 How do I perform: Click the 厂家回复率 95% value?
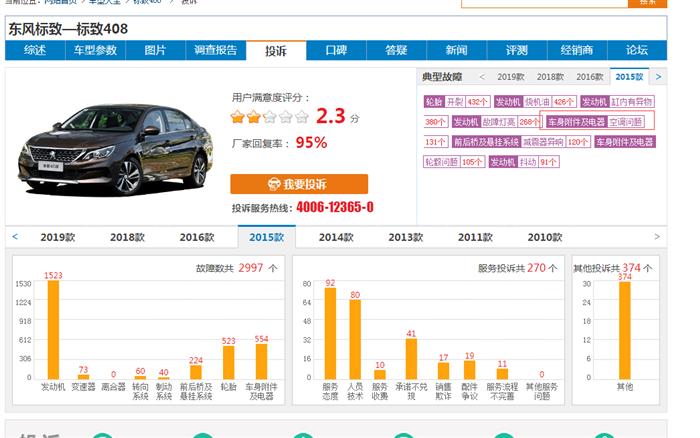[x=311, y=142]
